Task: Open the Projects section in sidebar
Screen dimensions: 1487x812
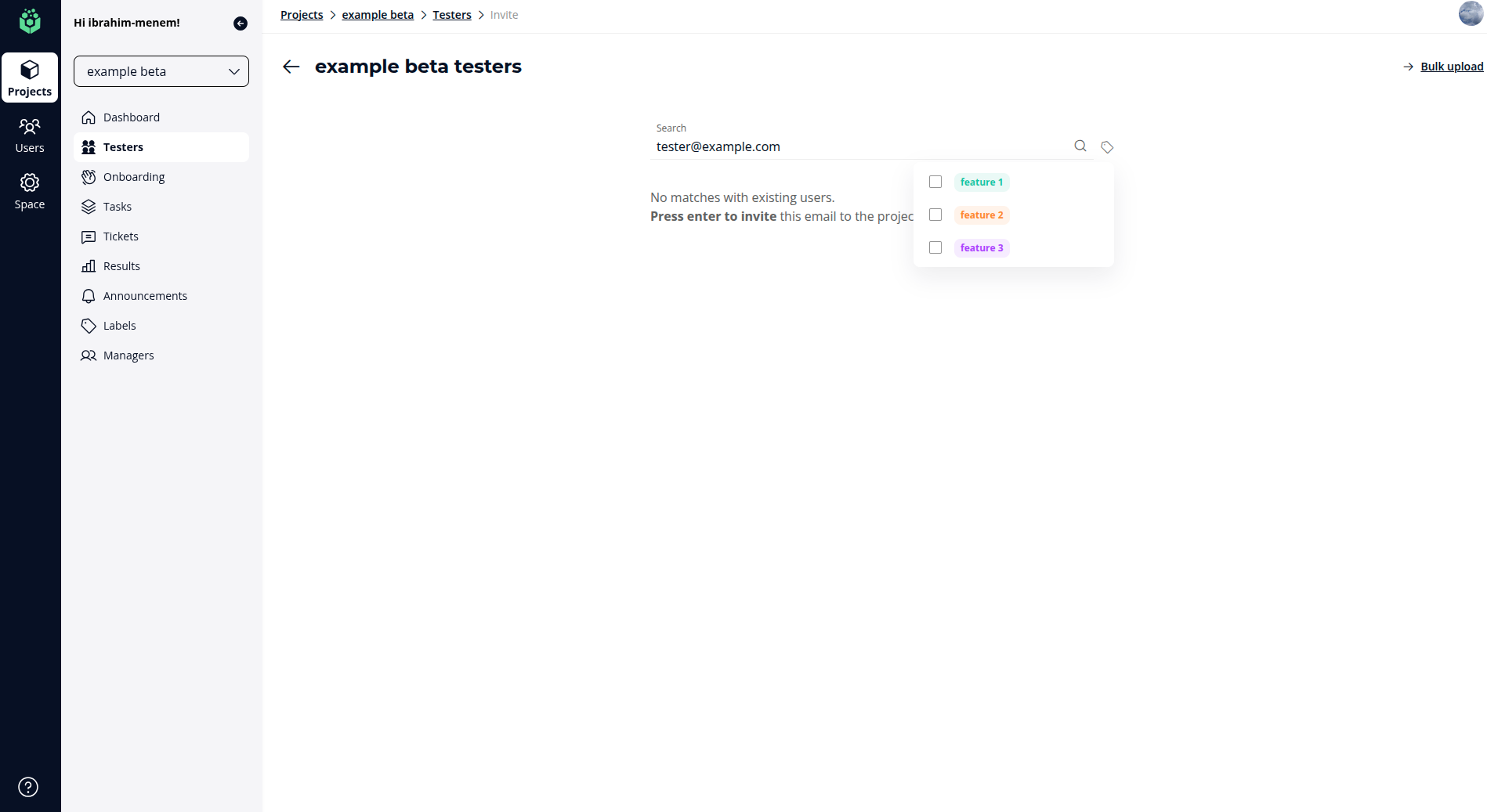Action: point(30,78)
